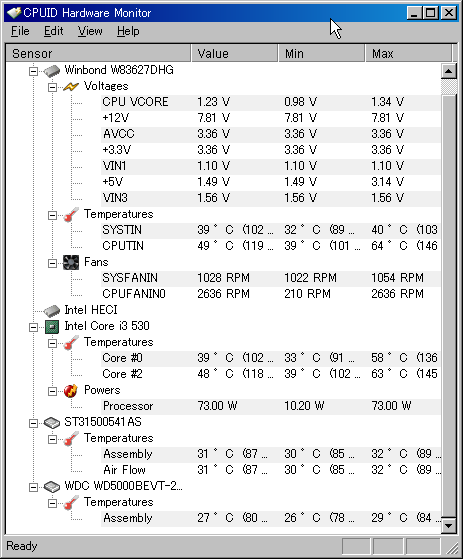Open the Edit menu
The height and width of the screenshot is (559, 463).
pyautogui.click(x=53, y=31)
